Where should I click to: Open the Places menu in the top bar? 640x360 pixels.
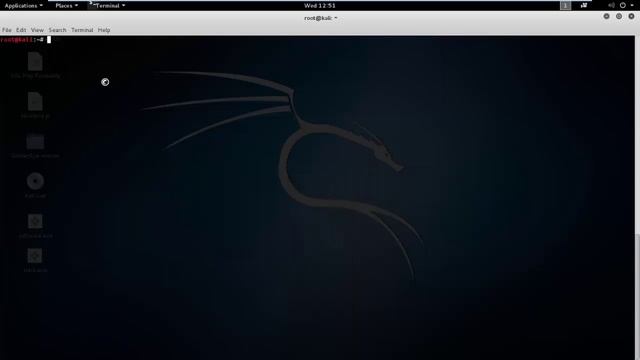(67, 6)
